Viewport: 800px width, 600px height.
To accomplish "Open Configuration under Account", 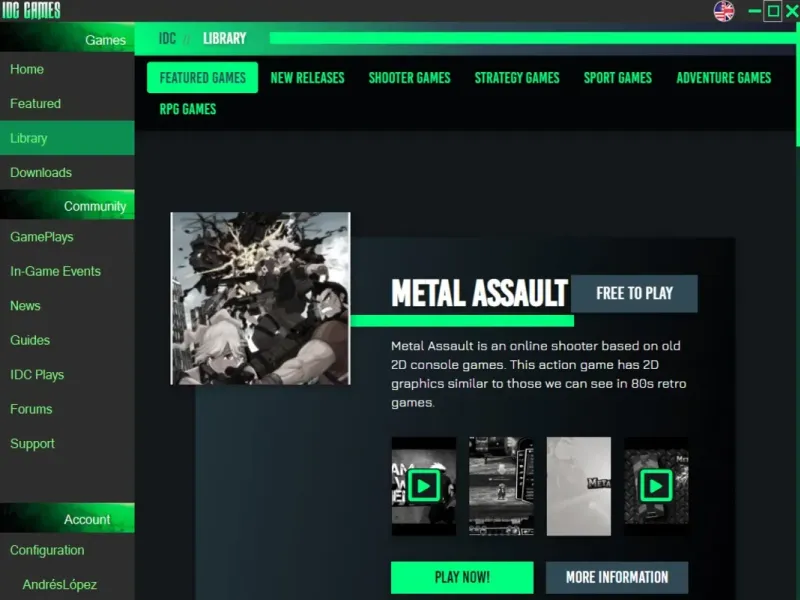I will pos(67,550).
